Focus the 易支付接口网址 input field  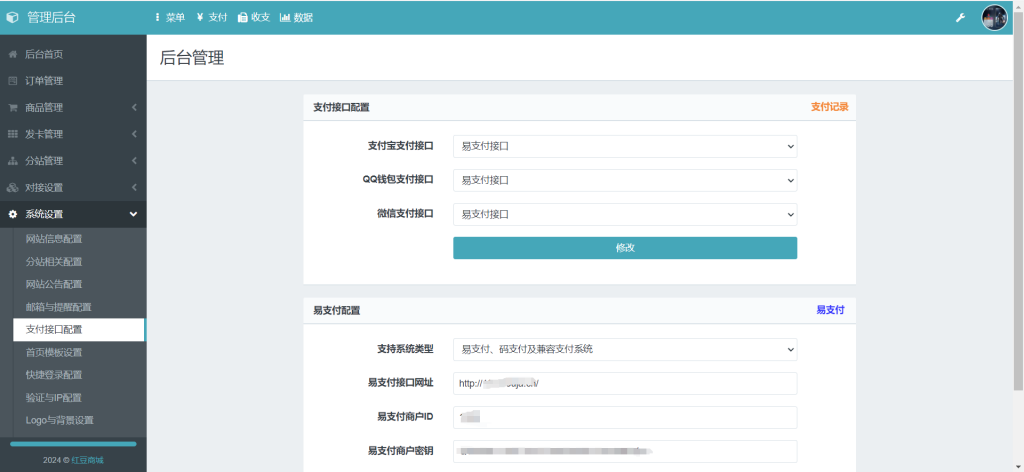(625, 383)
